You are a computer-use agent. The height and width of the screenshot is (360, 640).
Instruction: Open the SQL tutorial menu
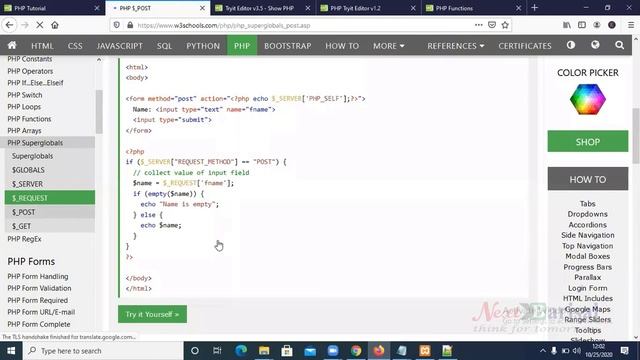pos(164,46)
